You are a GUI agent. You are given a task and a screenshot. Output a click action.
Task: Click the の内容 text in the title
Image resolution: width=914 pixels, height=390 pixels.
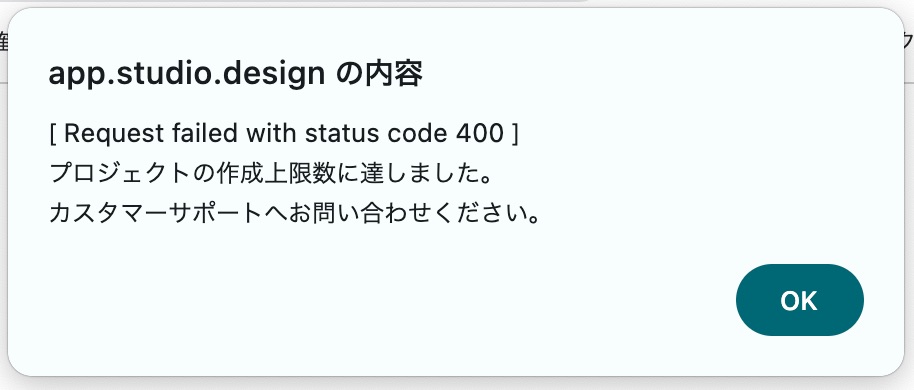[379, 75]
